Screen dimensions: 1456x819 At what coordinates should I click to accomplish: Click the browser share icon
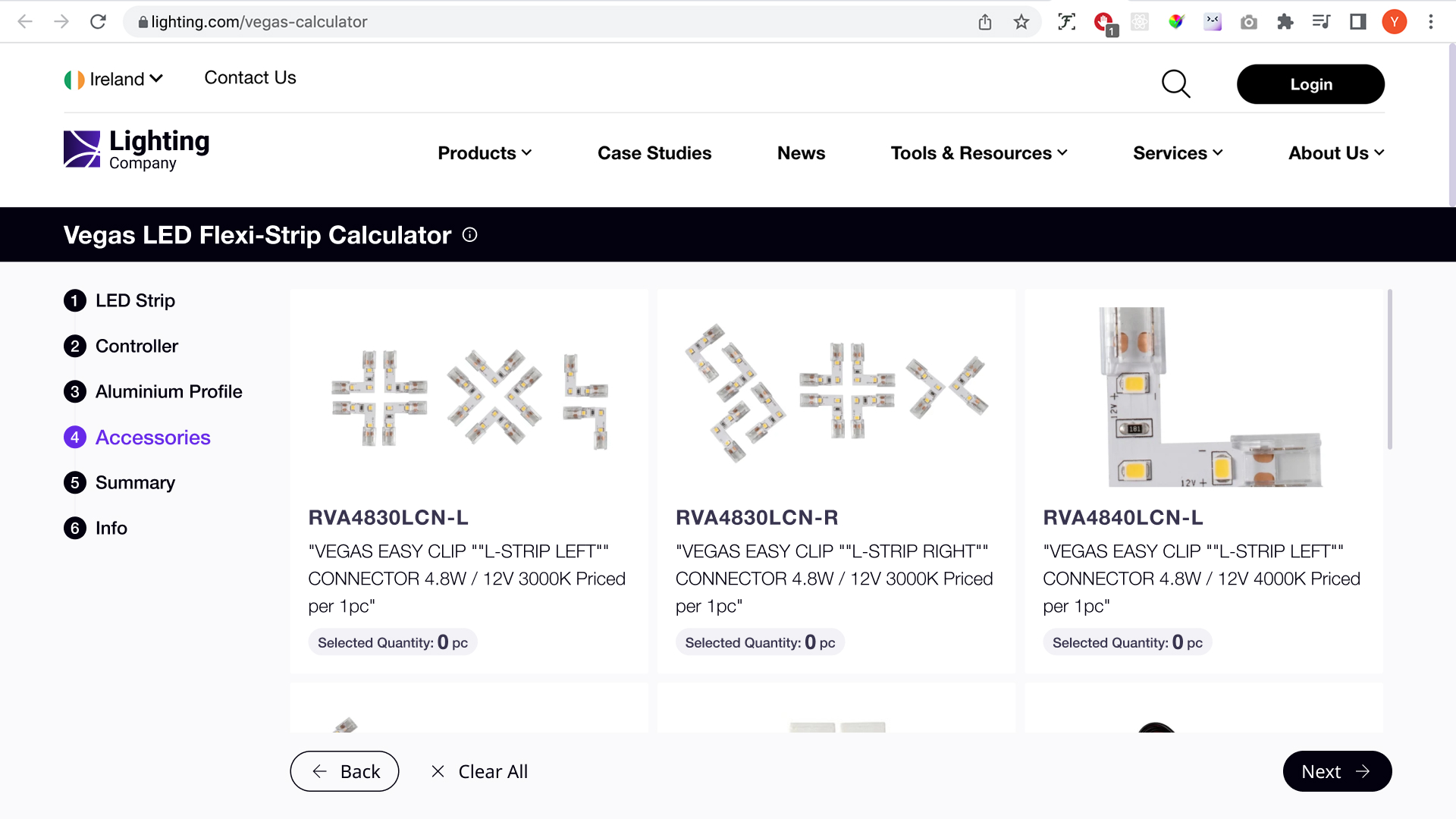984,22
